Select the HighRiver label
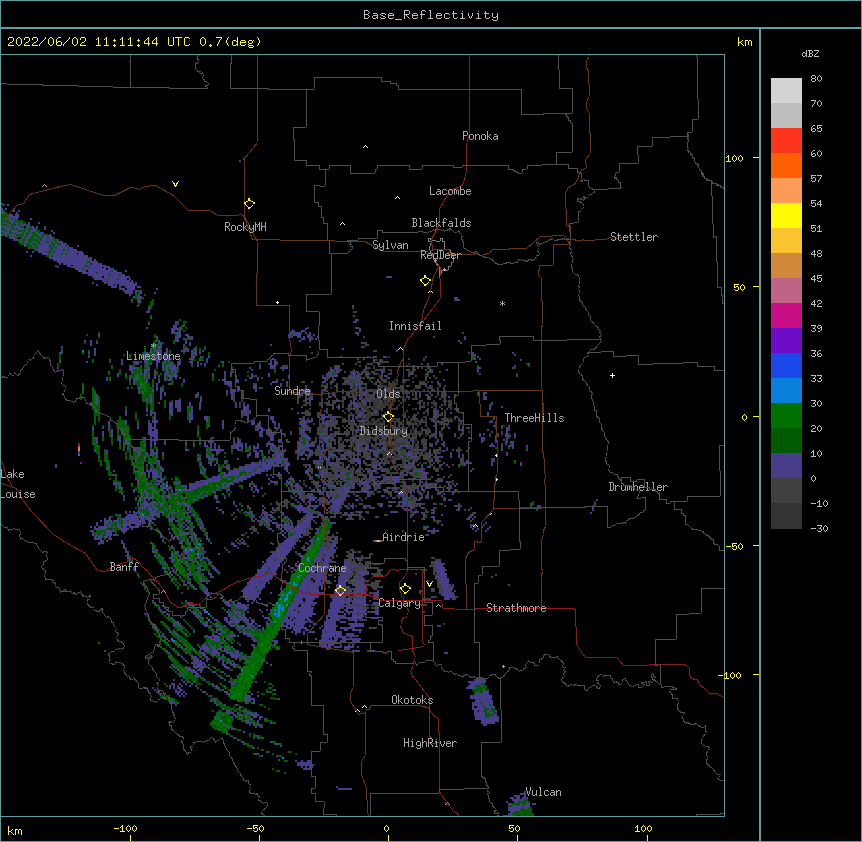 (x=430, y=743)
